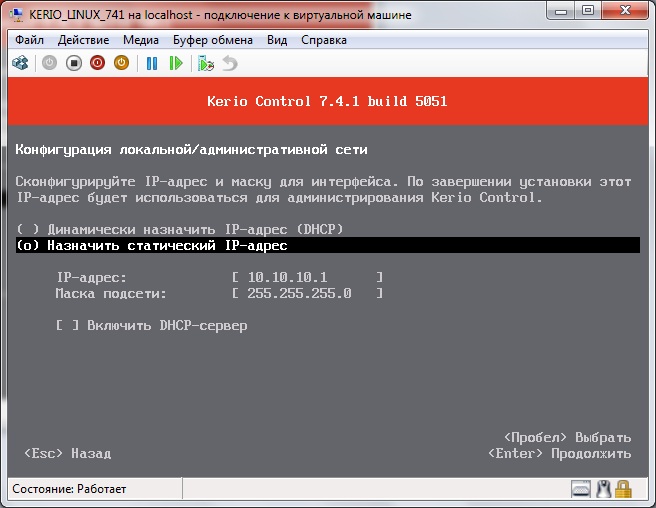
Task: Click the gold lock status icon
Action: 624,489
